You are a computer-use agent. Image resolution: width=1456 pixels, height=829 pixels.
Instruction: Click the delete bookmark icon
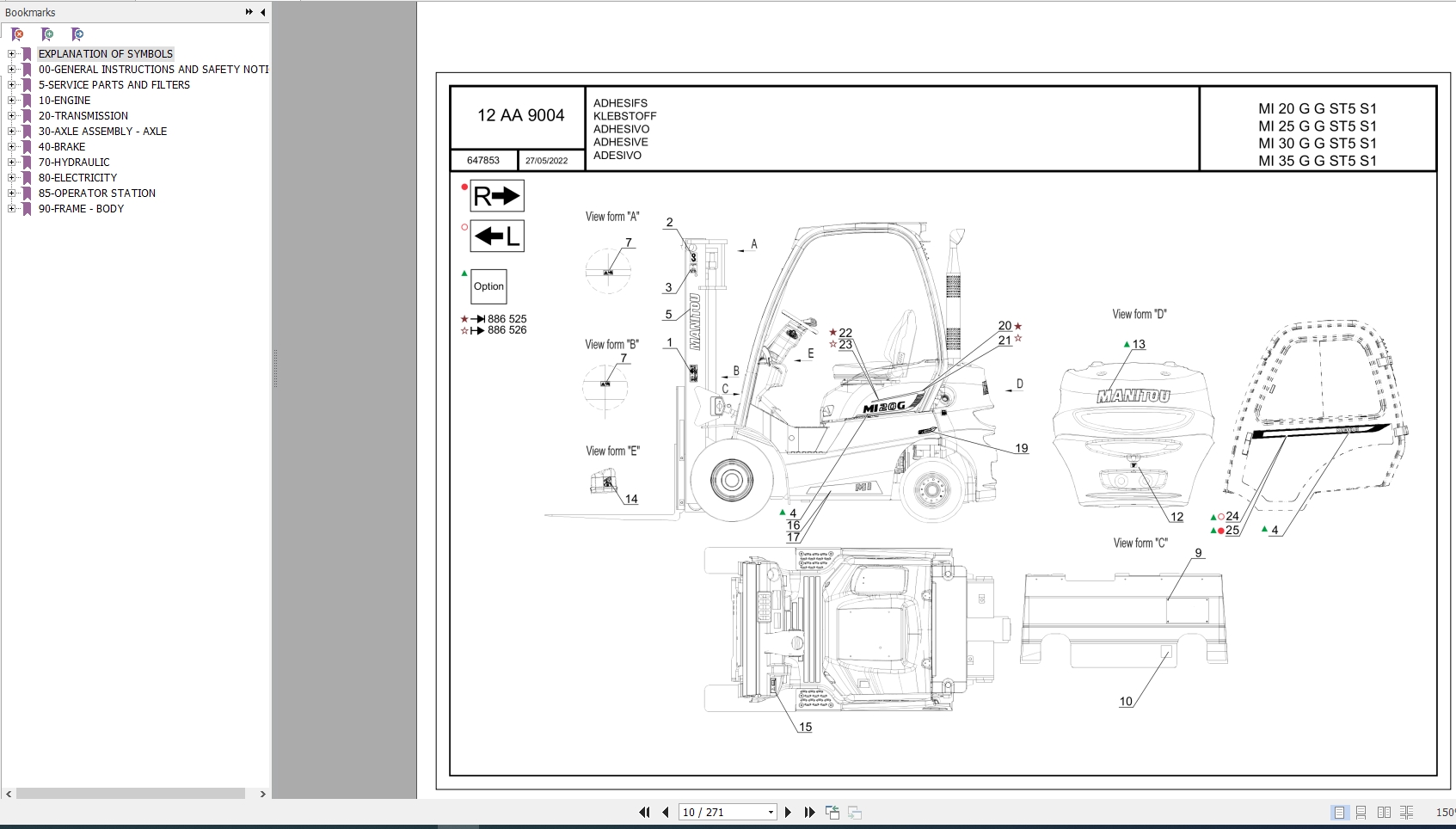point(17,34)
